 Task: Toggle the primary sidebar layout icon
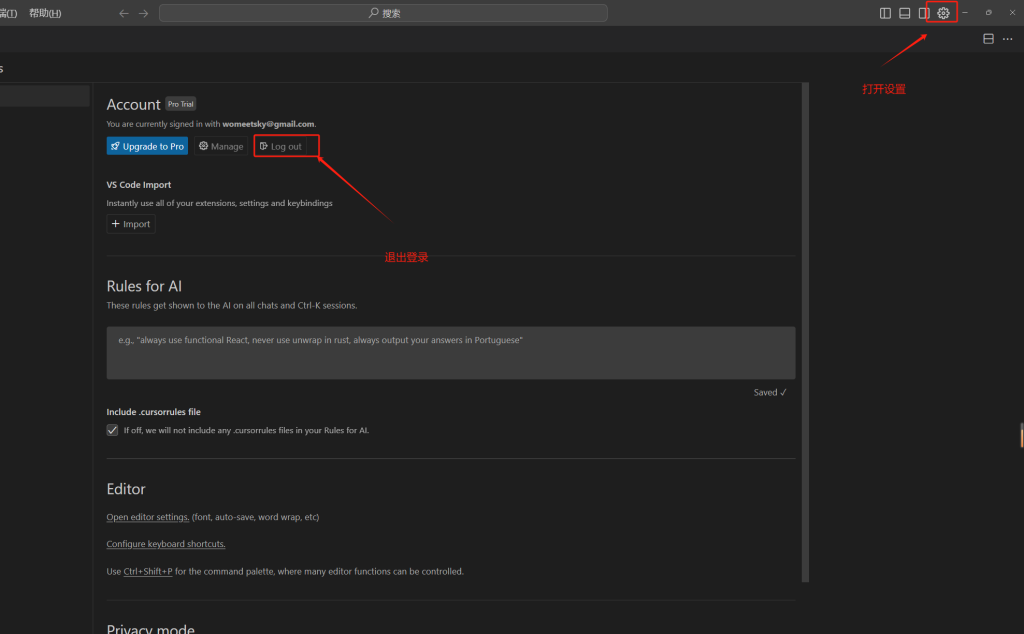pyautogui.click(x=885, y=13)
